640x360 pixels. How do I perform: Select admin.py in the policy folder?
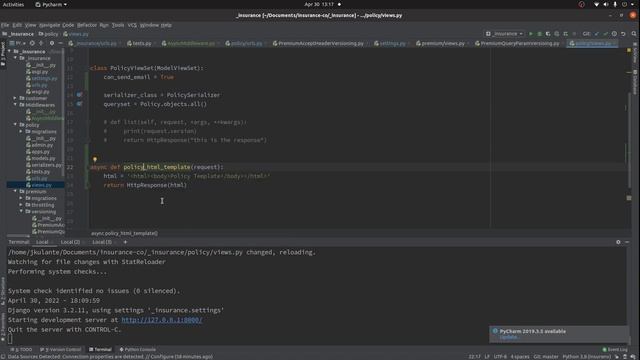coord(40,145)
